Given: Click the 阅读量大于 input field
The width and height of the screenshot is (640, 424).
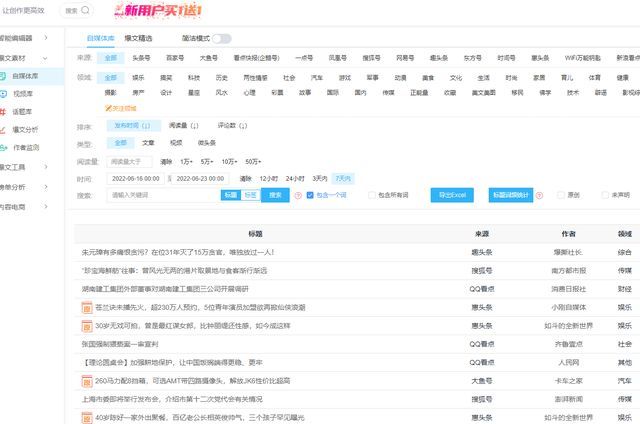Looking at the screenshot, I should (129, 162).
